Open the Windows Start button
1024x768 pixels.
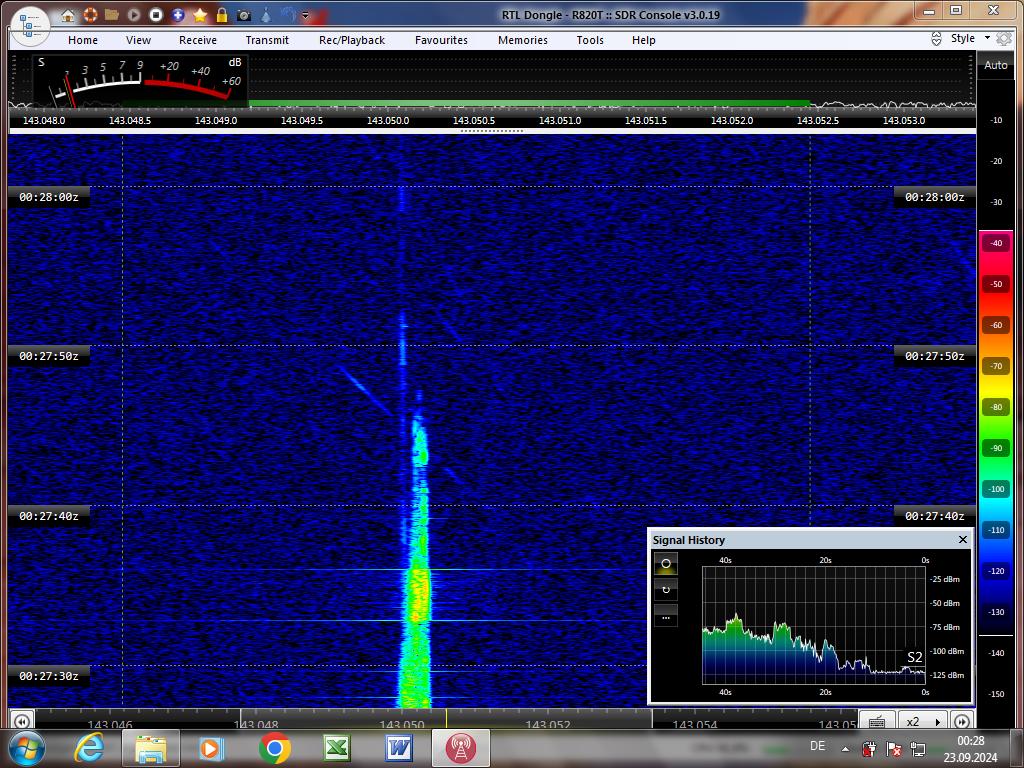25,748
